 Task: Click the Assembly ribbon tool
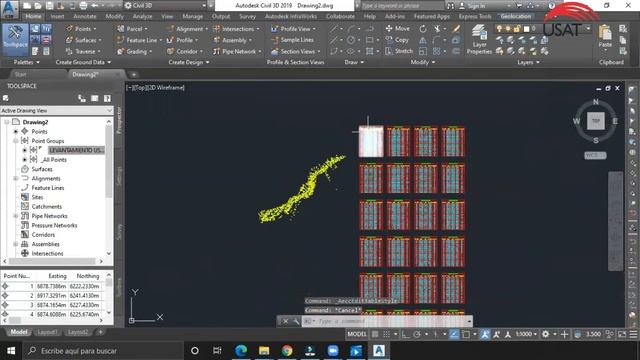pyautogui.click(x=232, y=40)
